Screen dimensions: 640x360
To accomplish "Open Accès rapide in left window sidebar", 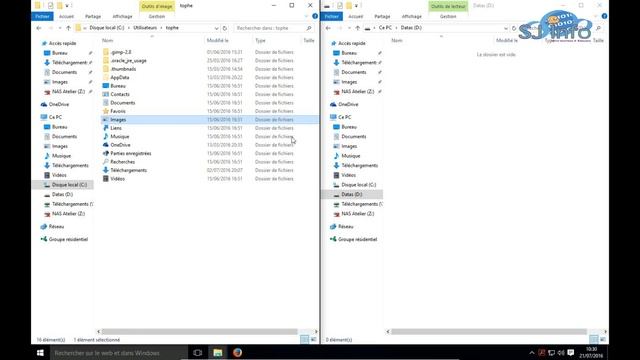I will [62, 43].
